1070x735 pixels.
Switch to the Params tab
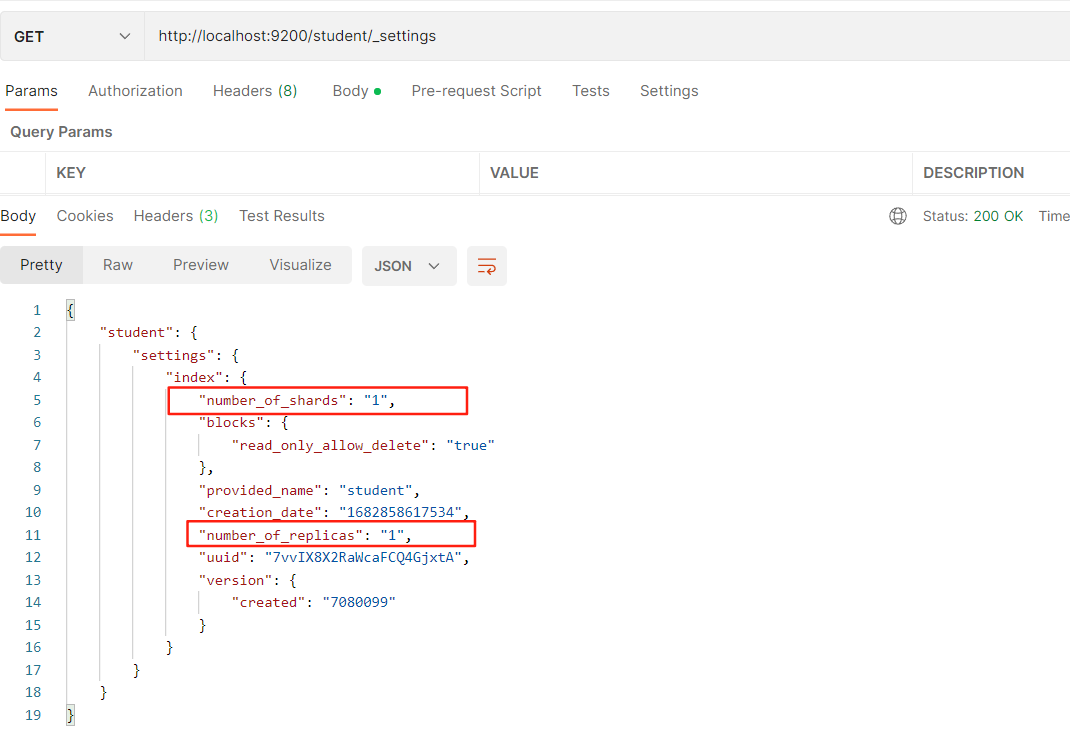point(31,91)
